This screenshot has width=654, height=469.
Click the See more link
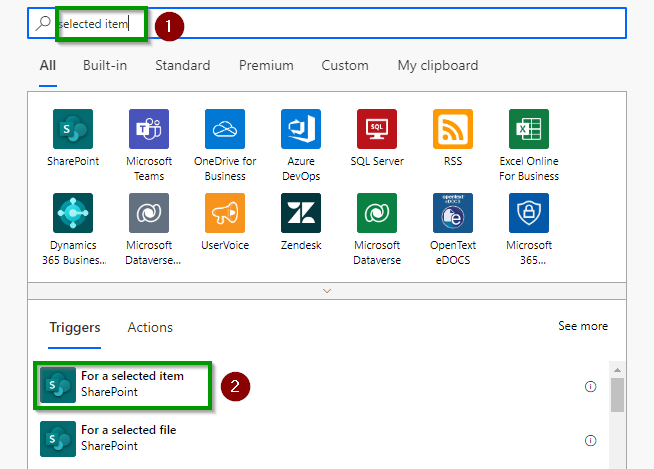click(x=583, y=326)
